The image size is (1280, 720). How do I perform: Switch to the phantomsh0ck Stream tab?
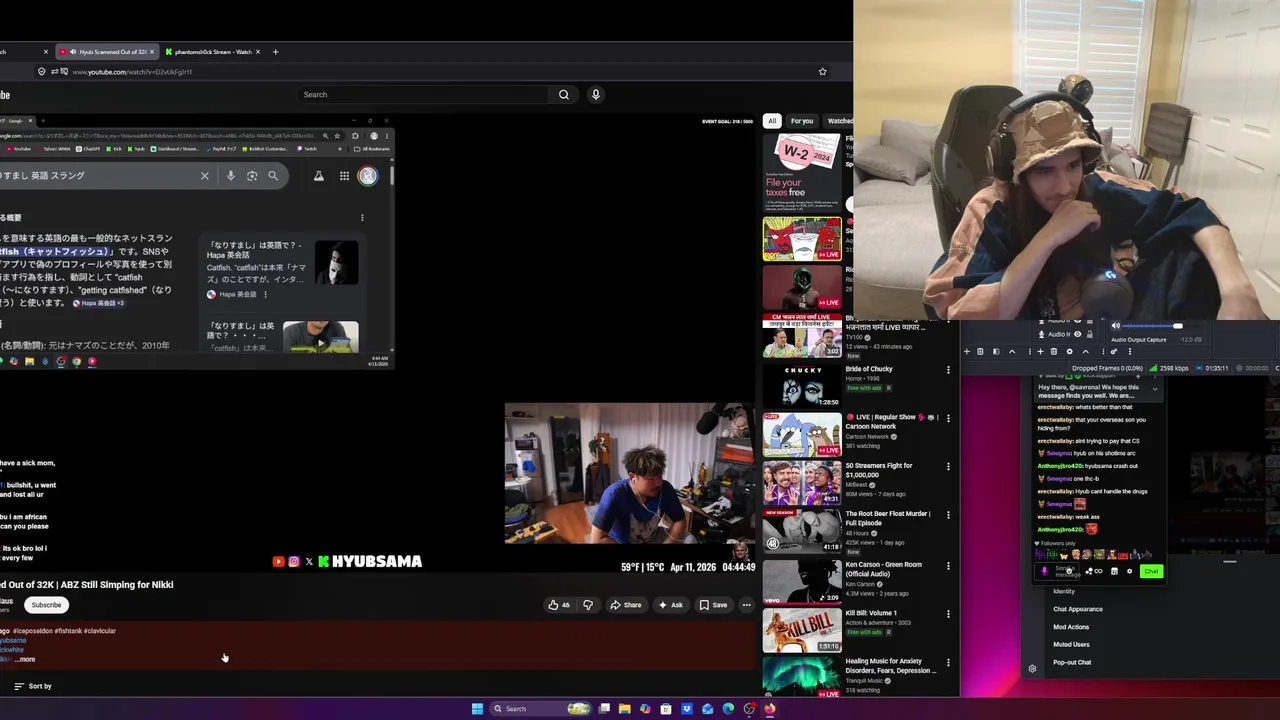[213, 52]
